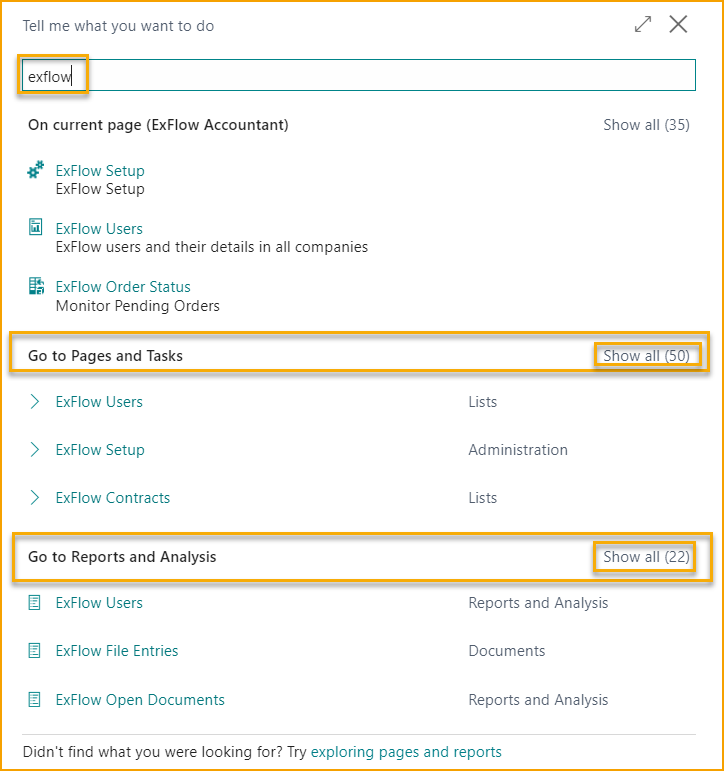
Task: Open the ExFlow File Entries report
Action: 117,651
